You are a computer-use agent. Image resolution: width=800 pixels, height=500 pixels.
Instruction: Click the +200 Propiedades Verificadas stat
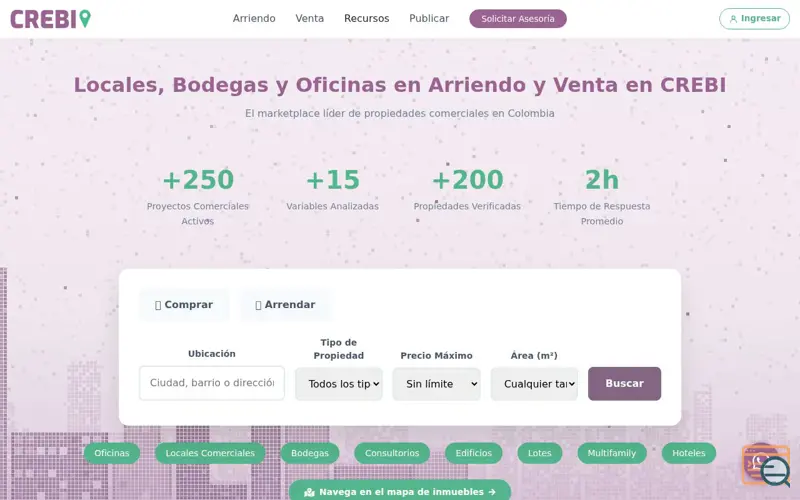tap(467, 190)
